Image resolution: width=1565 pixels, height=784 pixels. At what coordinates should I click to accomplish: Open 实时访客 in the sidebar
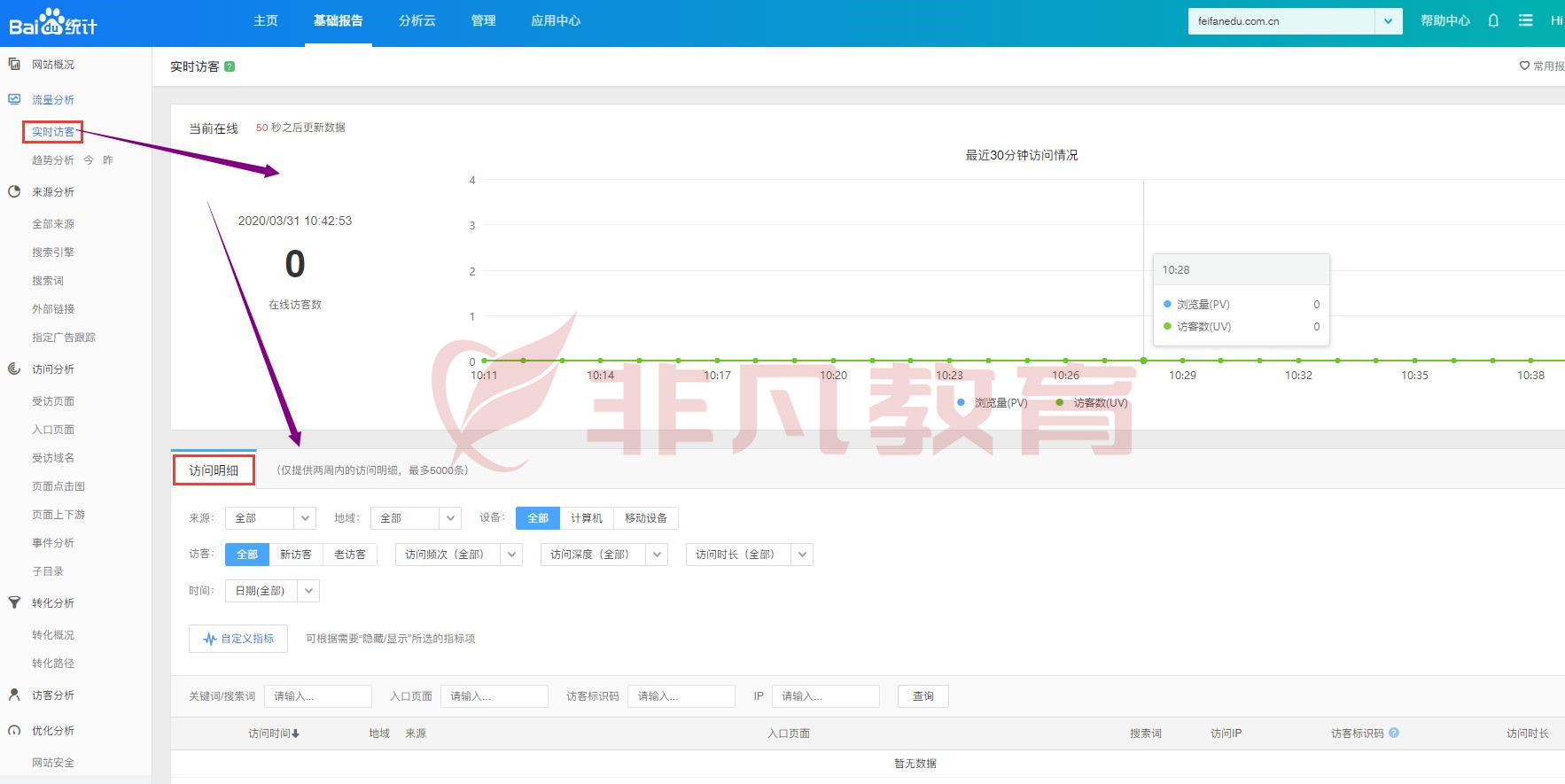pyautogui.click(x=53, y=132)
